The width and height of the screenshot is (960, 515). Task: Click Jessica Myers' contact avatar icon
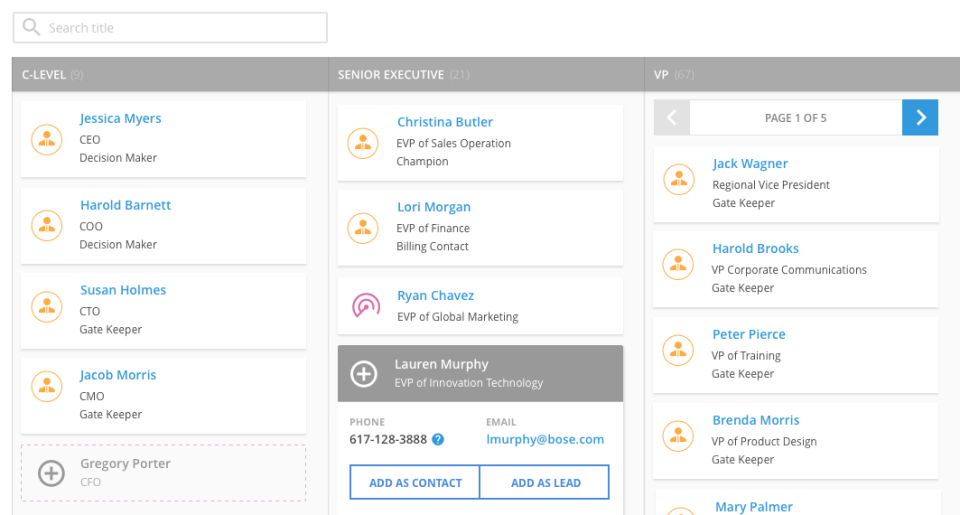[x=47, y=140]
